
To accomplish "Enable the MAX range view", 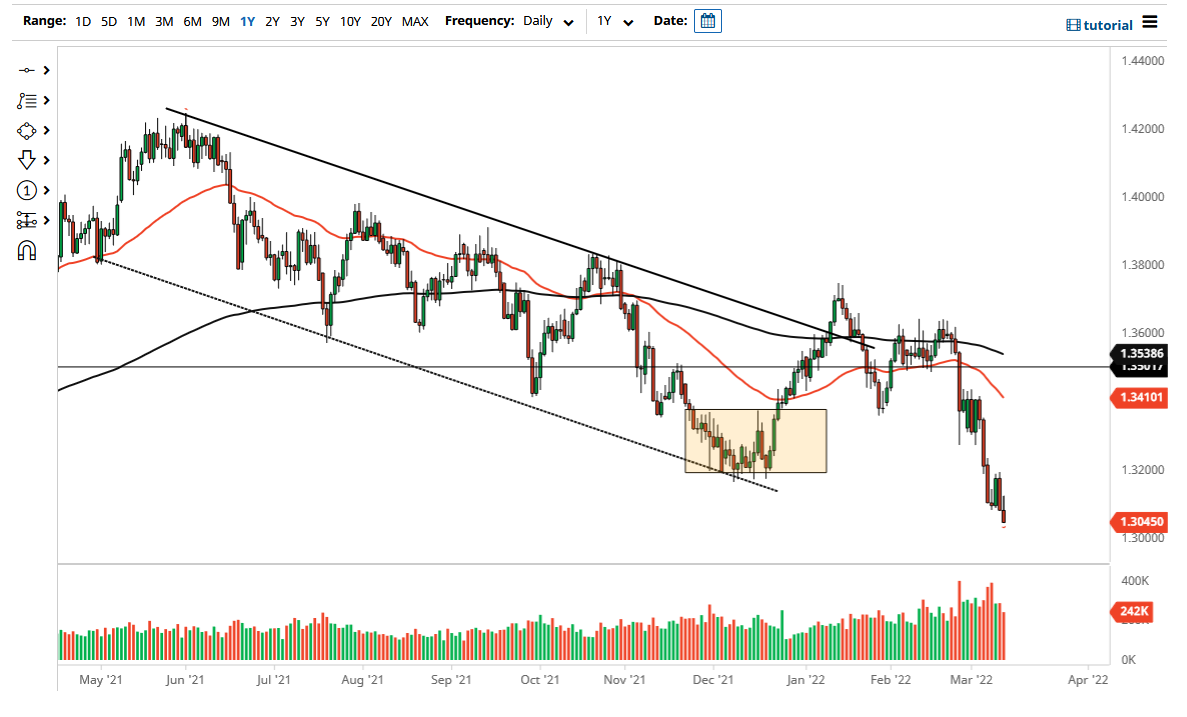I will [x=415, y=20].
